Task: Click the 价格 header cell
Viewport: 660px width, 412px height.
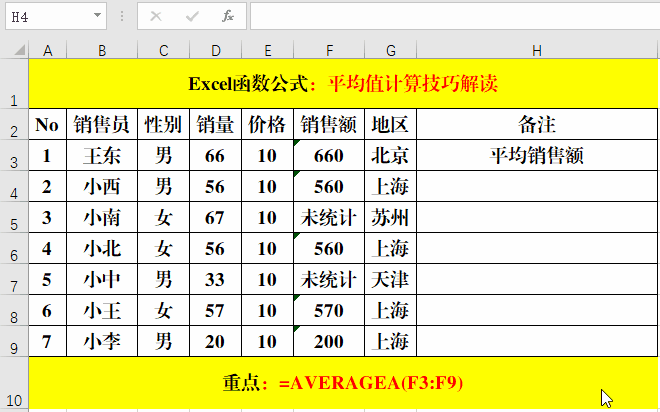Action: (x=267, y=125)
